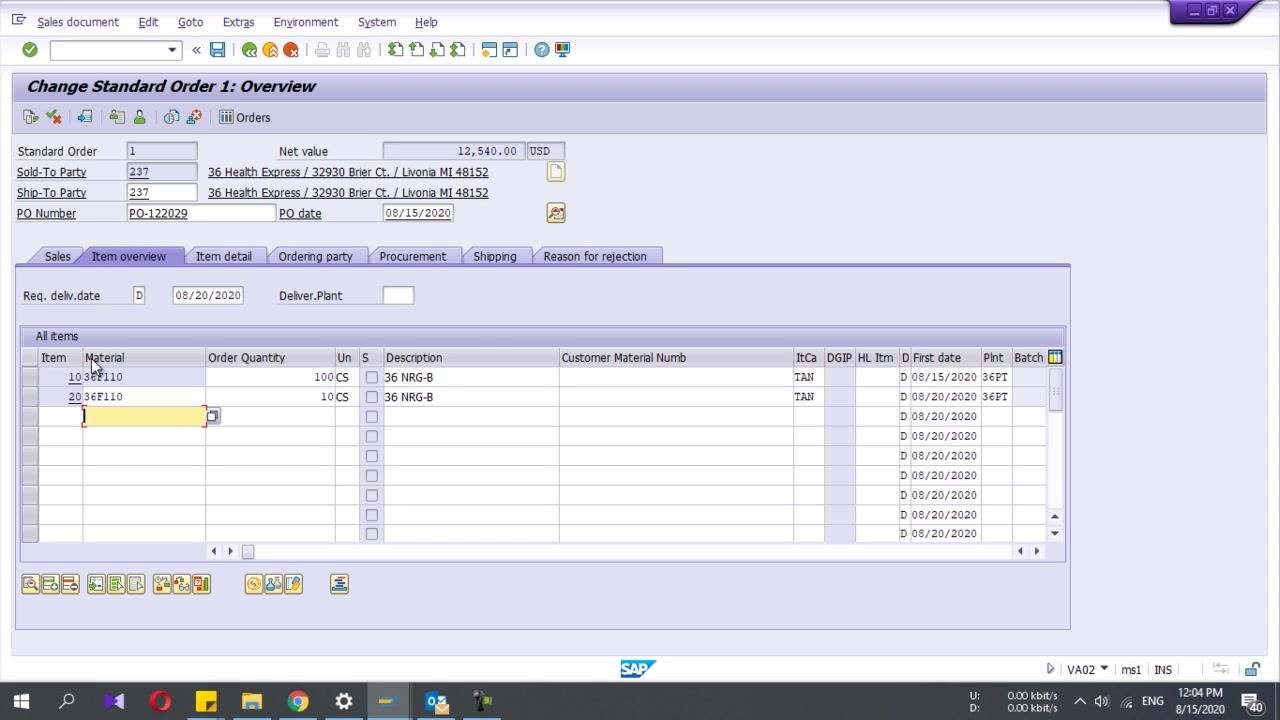Open Outlook from the Windows taskbar
The height and width of the screenshot is (720, 1280).
pos(436,701)
